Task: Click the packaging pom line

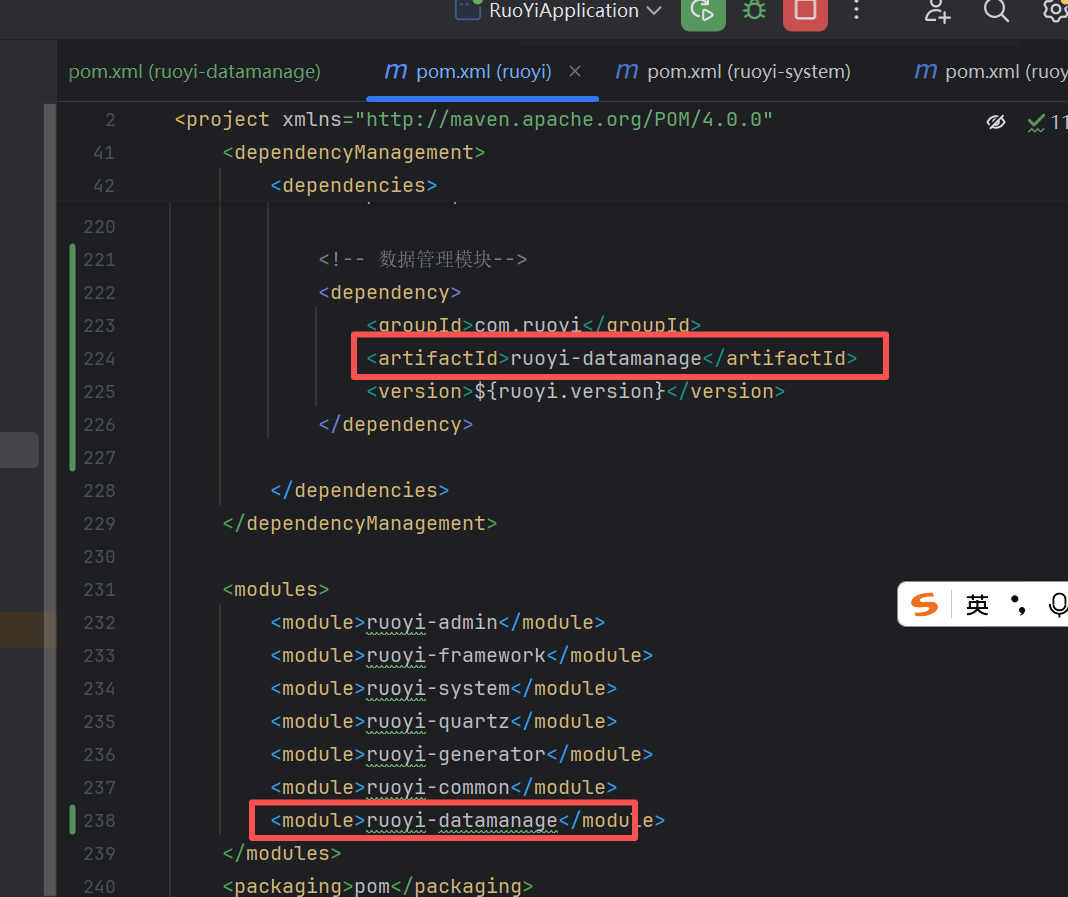Action: click(377, 886)
